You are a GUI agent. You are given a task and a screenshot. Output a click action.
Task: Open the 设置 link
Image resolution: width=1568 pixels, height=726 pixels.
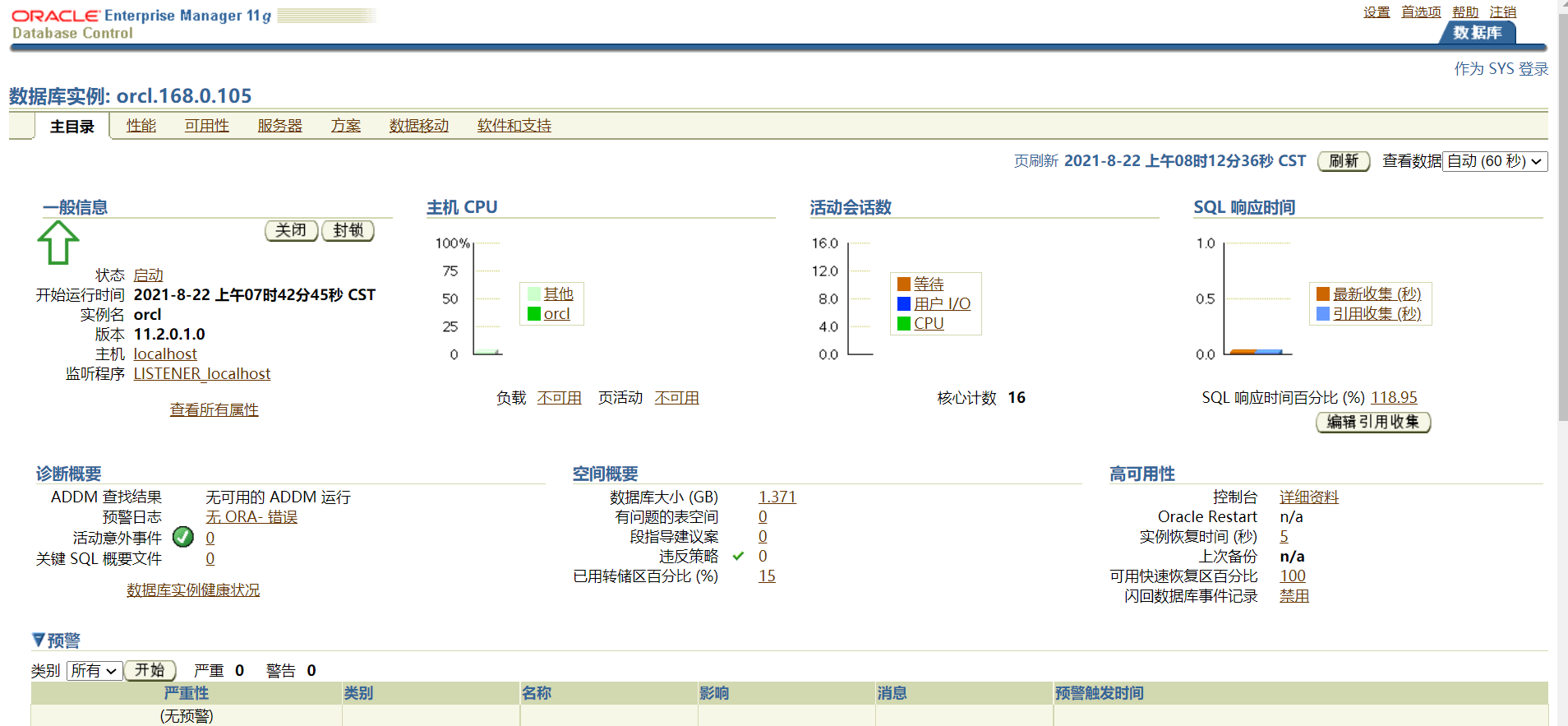coord(1377,12)
